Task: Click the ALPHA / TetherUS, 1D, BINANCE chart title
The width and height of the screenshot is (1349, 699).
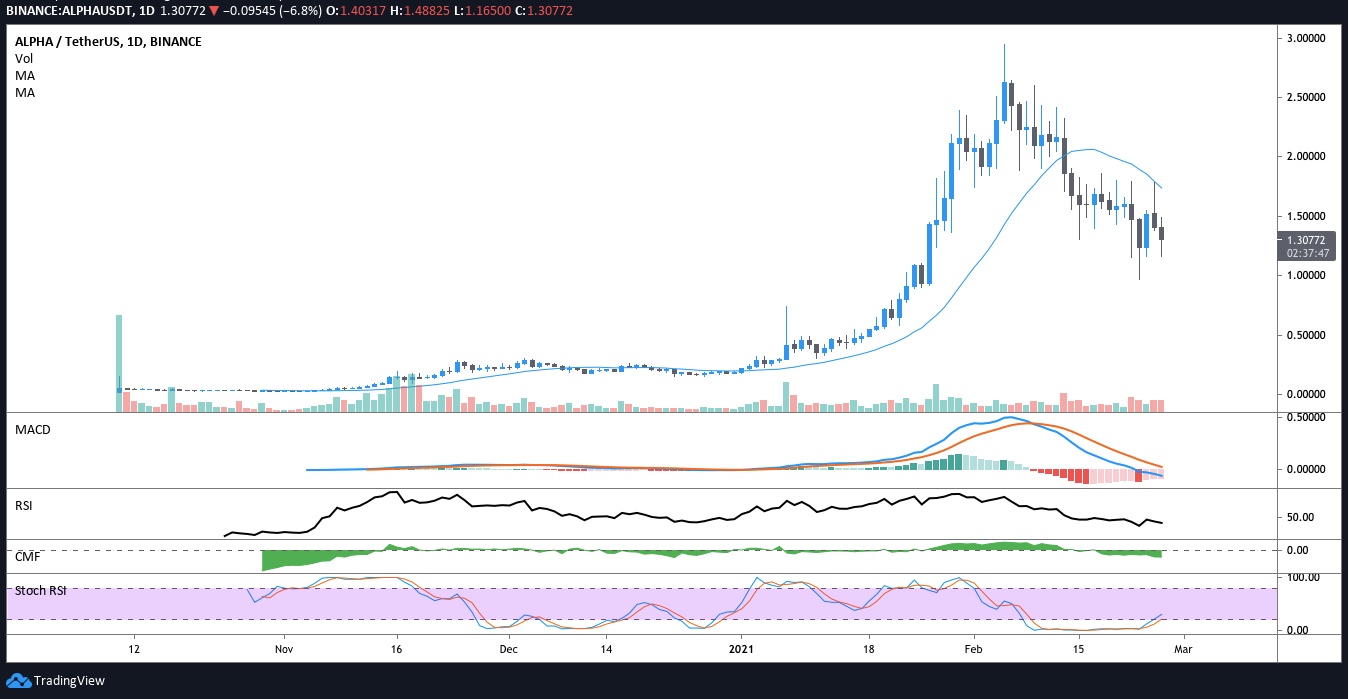Action: pos(108,42)
